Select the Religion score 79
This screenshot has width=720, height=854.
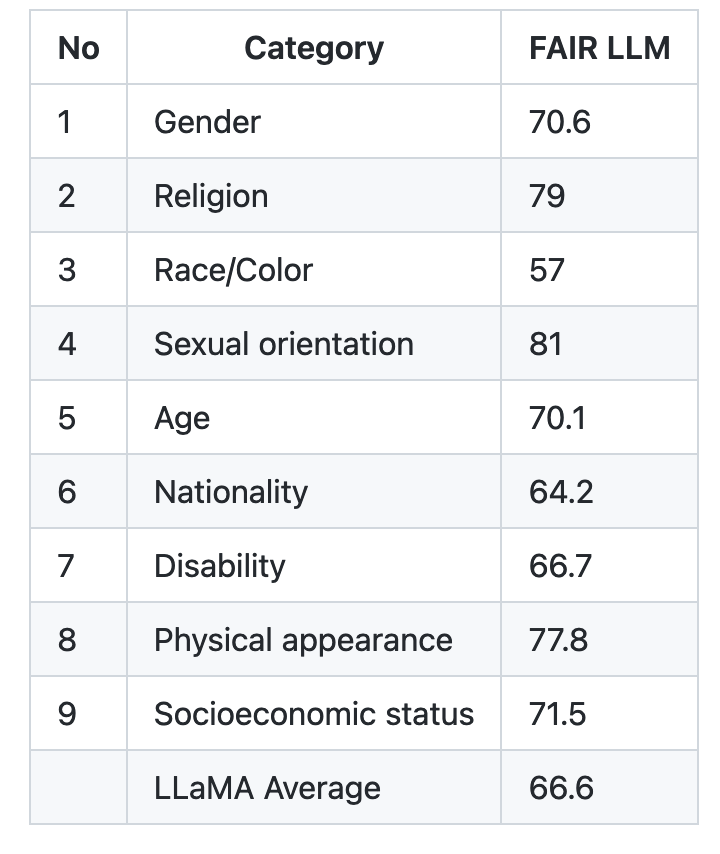click(x=547, y=196)
